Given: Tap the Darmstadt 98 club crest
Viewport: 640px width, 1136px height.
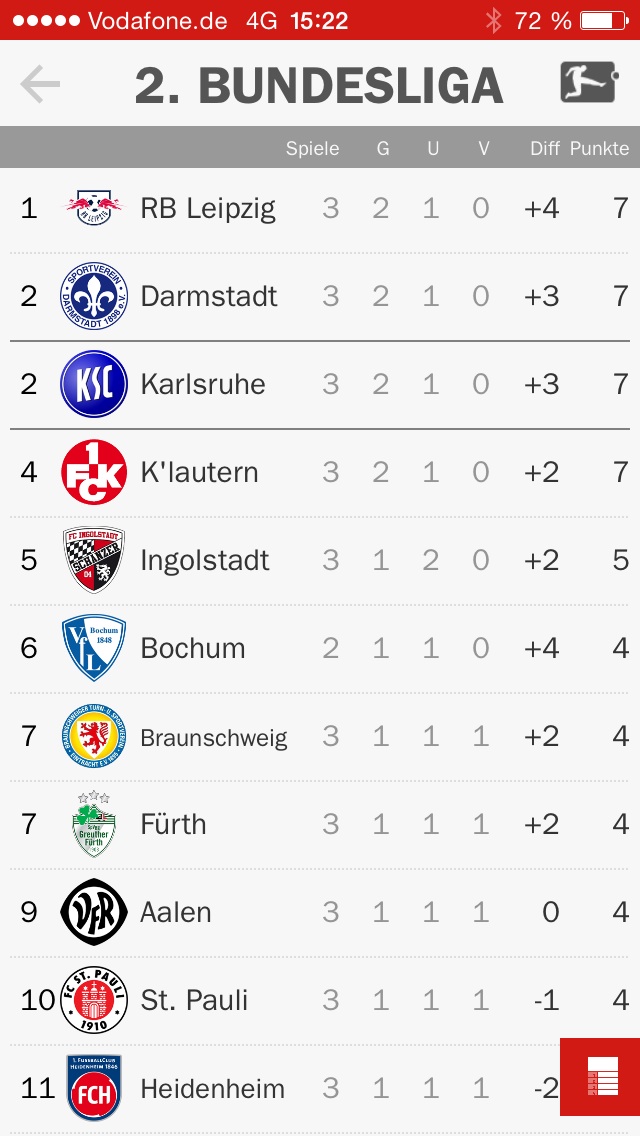Looking at the screenshot, I should [x=94, y=296].
